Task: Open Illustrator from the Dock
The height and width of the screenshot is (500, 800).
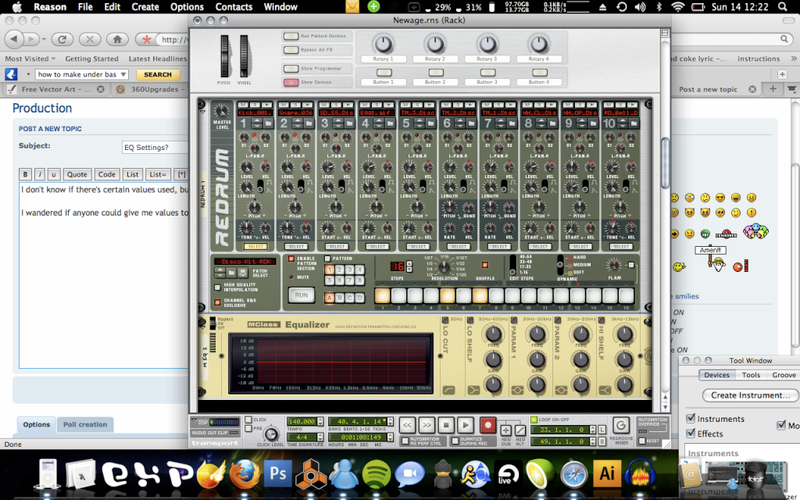Action: pos(607,474)
